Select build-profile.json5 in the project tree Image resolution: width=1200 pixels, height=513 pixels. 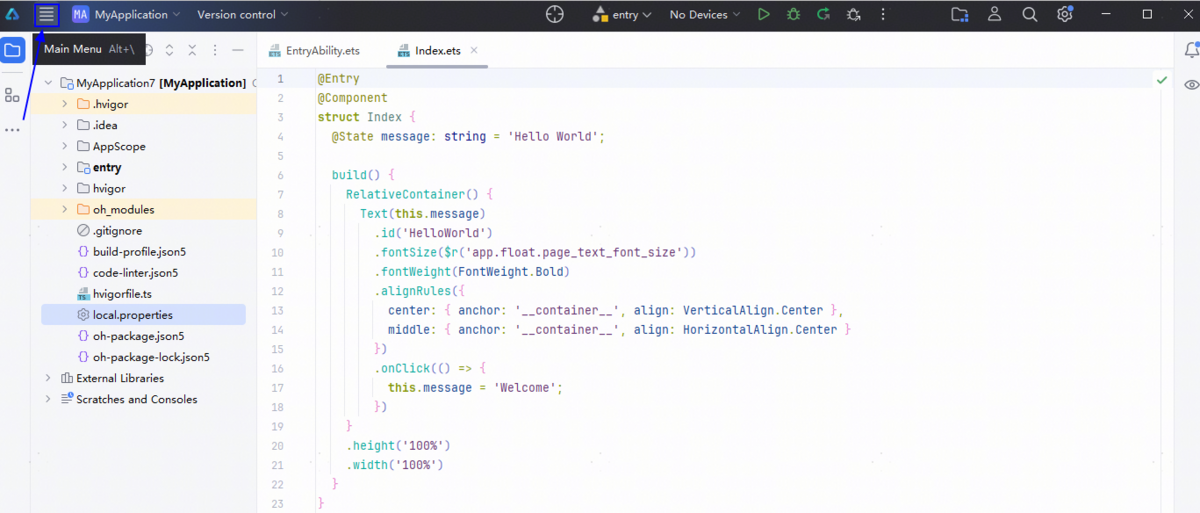pos(139,252)
